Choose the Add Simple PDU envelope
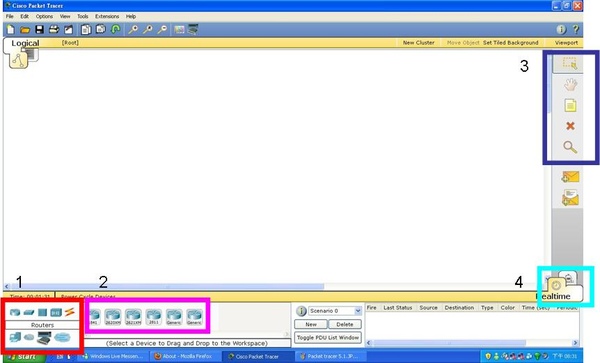This screenshot has height=363, width=600. pos(570,177)
